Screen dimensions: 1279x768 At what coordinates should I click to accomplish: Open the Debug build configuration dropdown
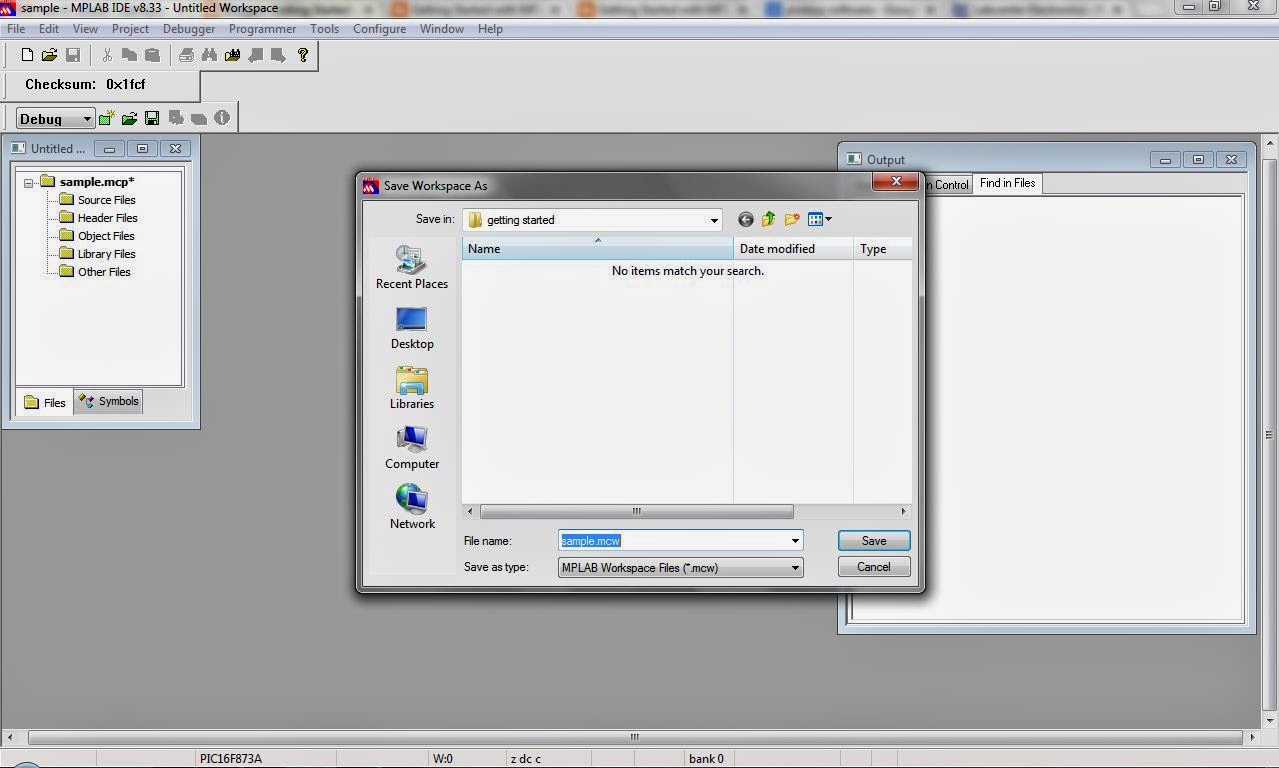87,119
